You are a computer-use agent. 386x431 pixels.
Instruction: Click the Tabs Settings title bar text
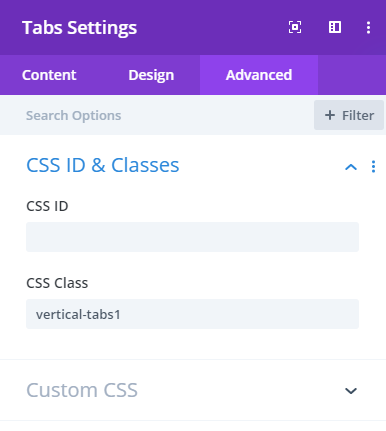point(79,28)
